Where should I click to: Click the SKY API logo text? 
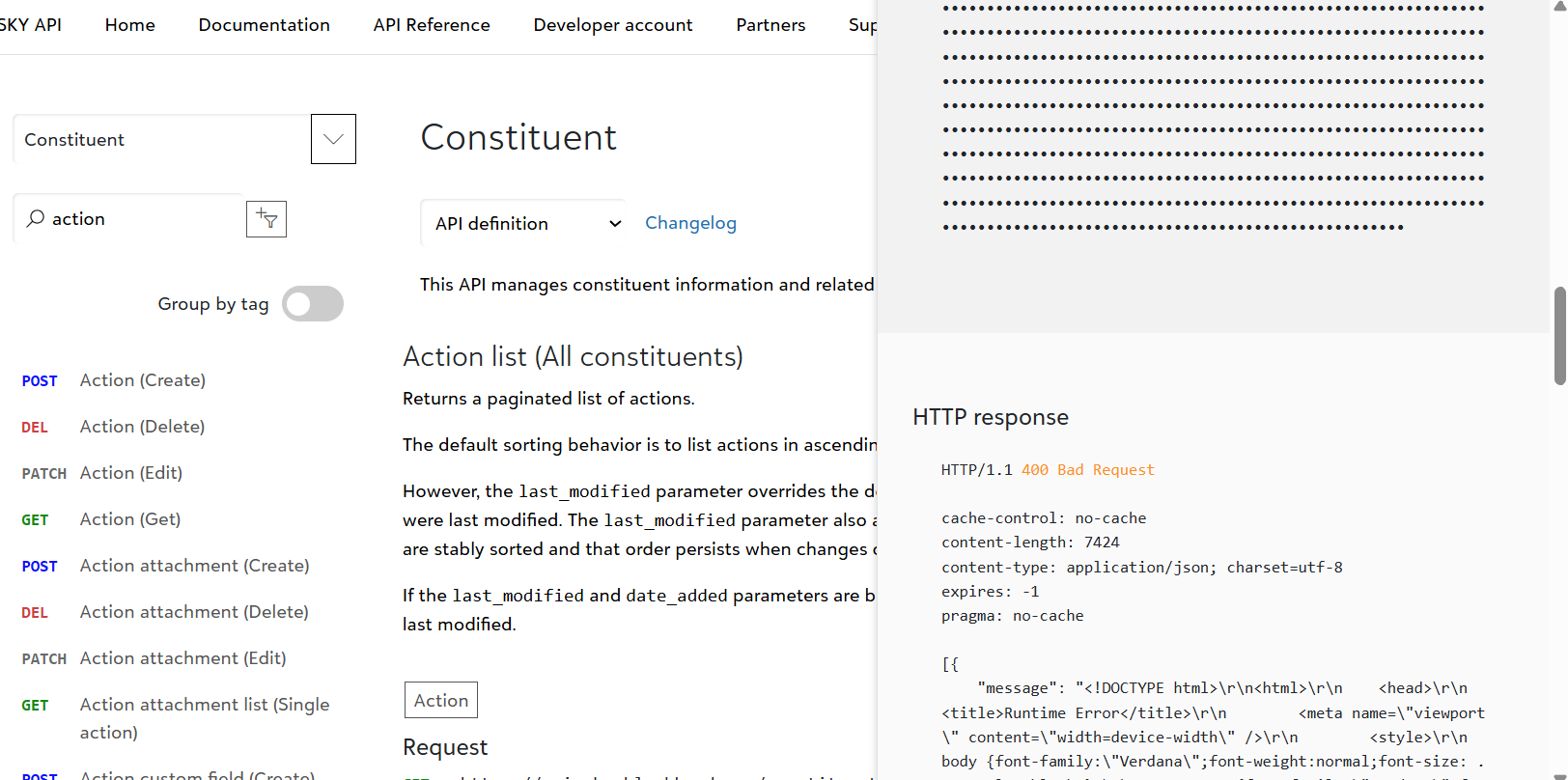pos(30,25)
